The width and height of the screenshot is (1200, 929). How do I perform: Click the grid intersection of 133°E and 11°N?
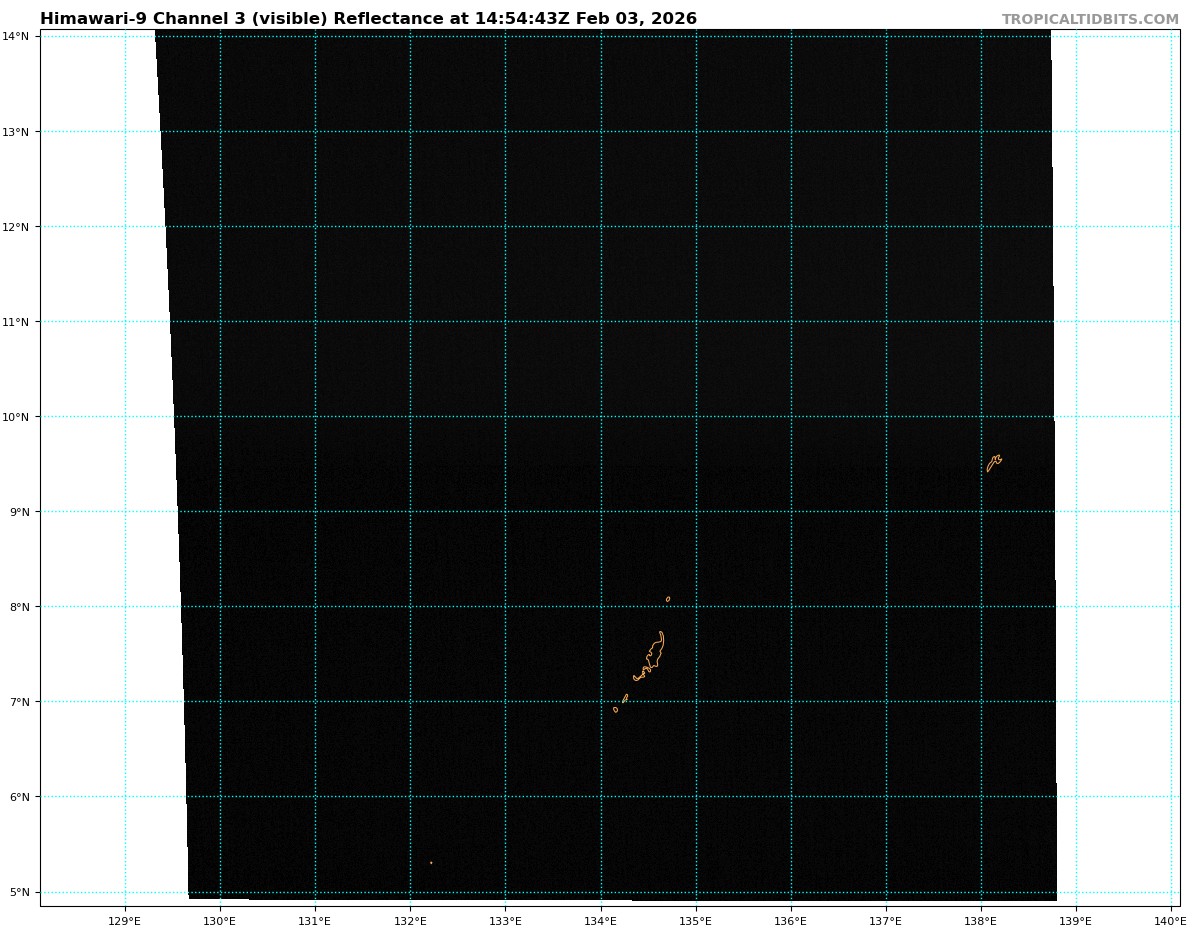[505, 322]
